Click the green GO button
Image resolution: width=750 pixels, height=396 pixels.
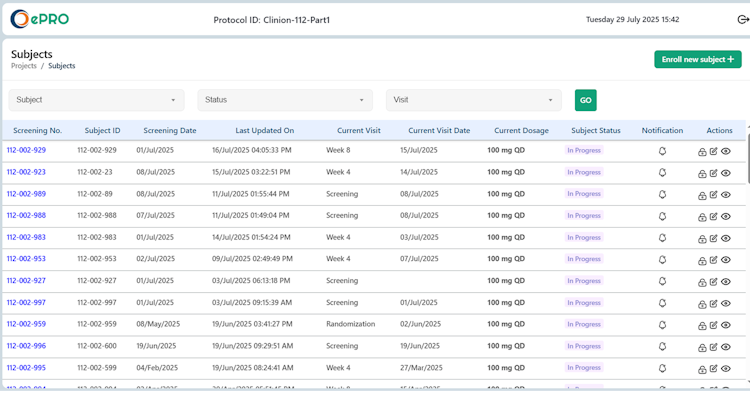coord(585,100)
